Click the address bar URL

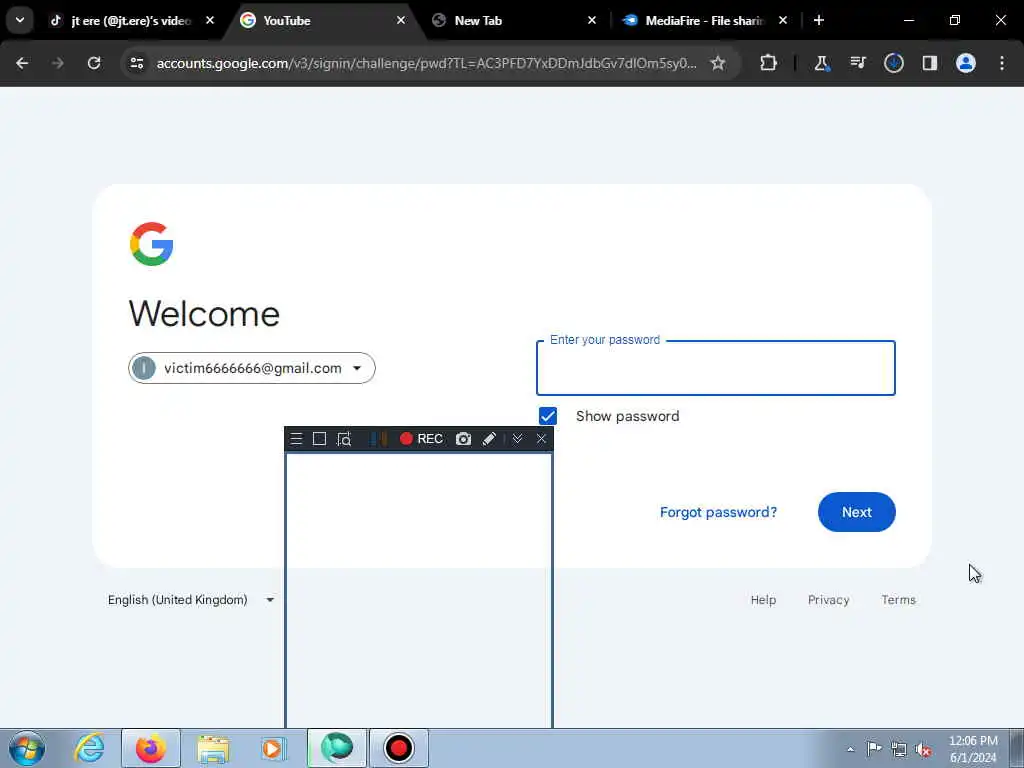pos(426,63)
